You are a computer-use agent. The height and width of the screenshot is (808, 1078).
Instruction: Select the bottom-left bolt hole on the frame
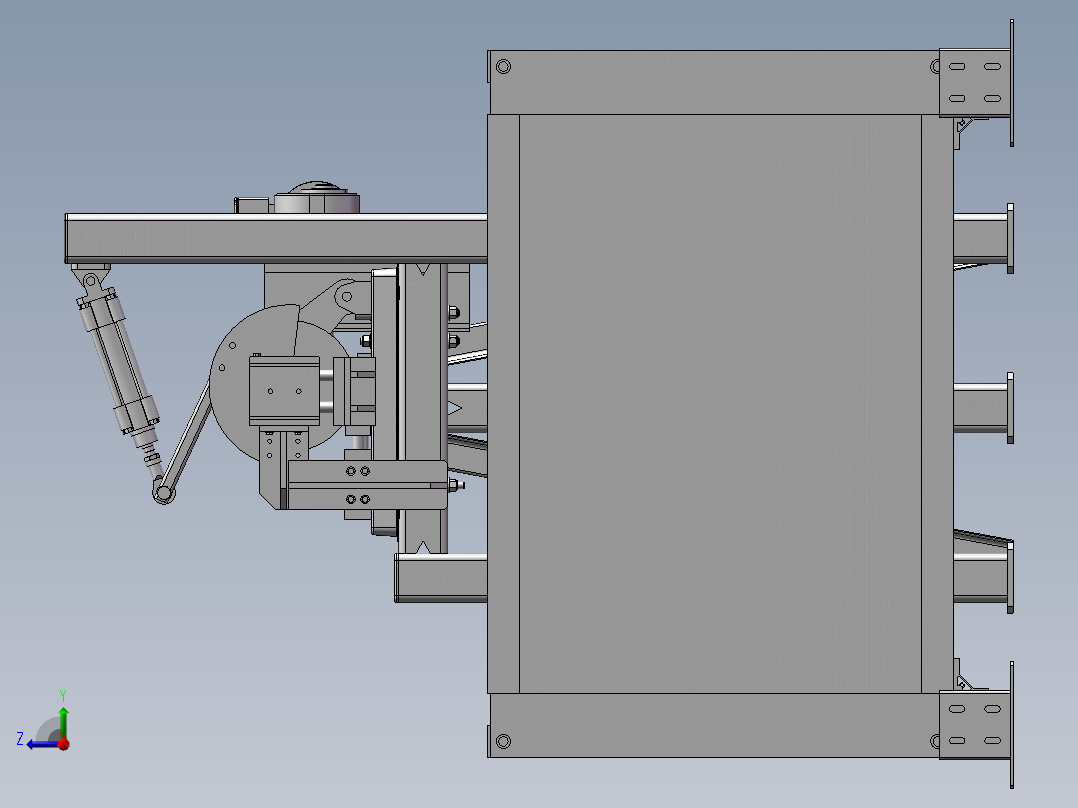[x=503, y=741]
